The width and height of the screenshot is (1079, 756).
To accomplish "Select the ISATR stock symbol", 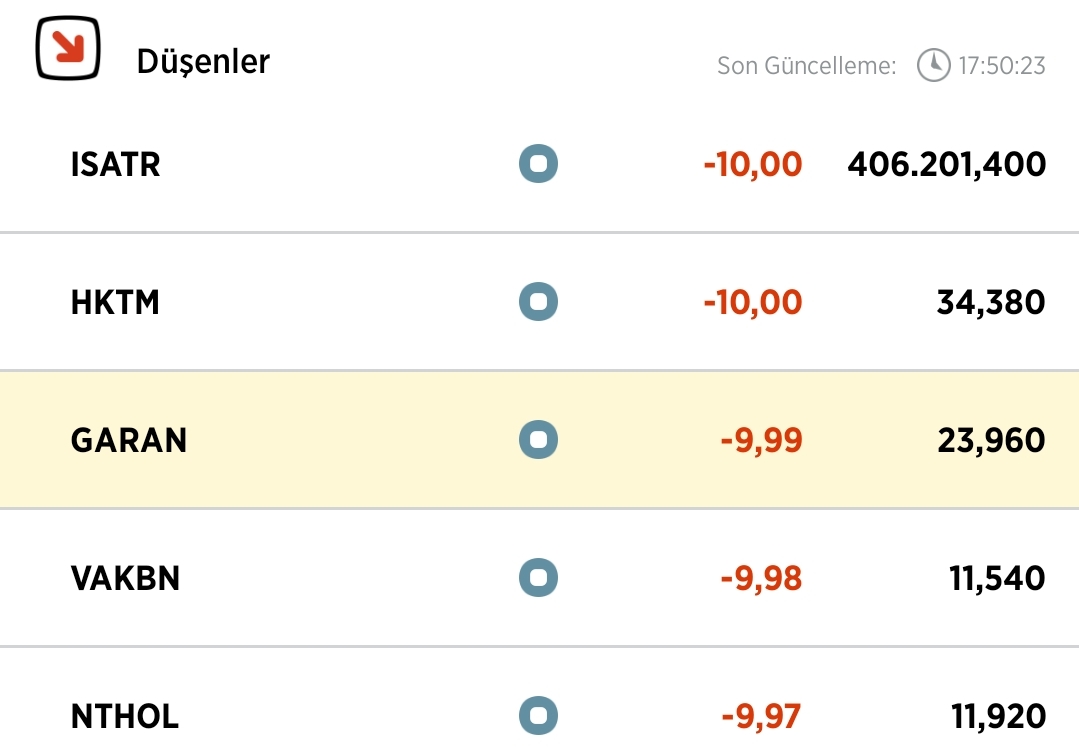I will (x=116, y=164).
